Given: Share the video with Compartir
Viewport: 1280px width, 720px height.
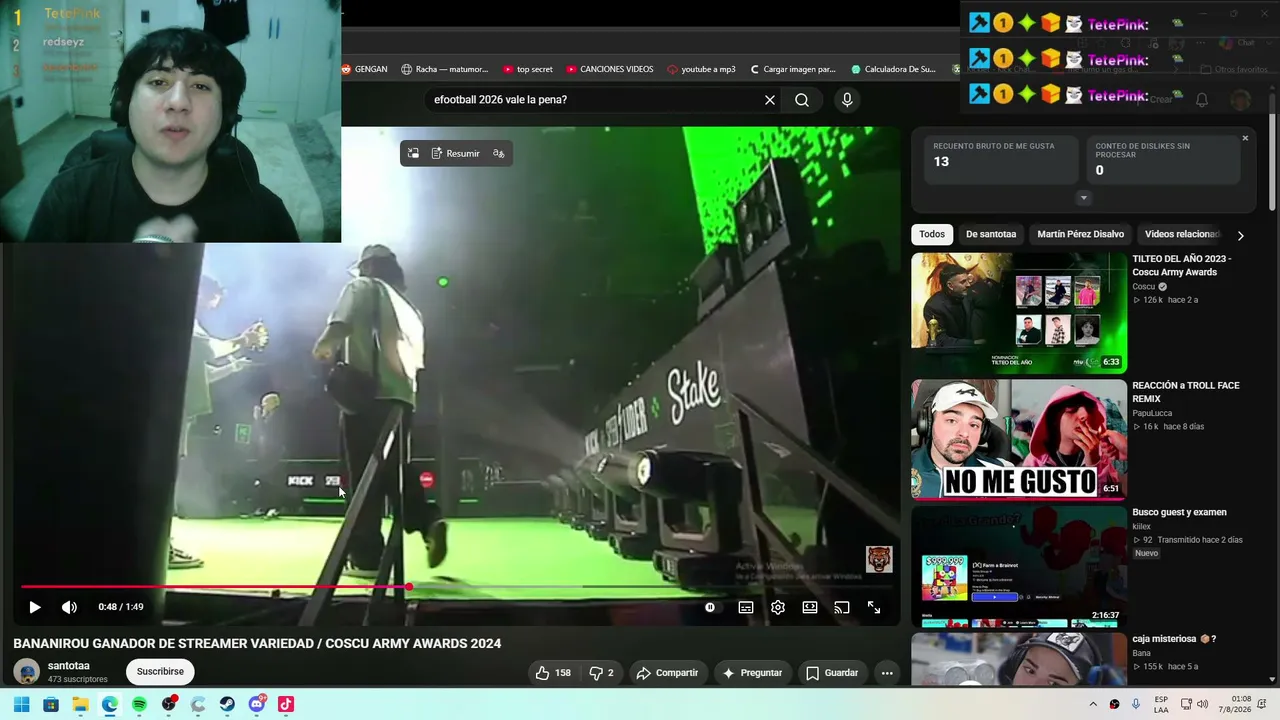Looking at the screenshot, I should [x=667, y=673].
